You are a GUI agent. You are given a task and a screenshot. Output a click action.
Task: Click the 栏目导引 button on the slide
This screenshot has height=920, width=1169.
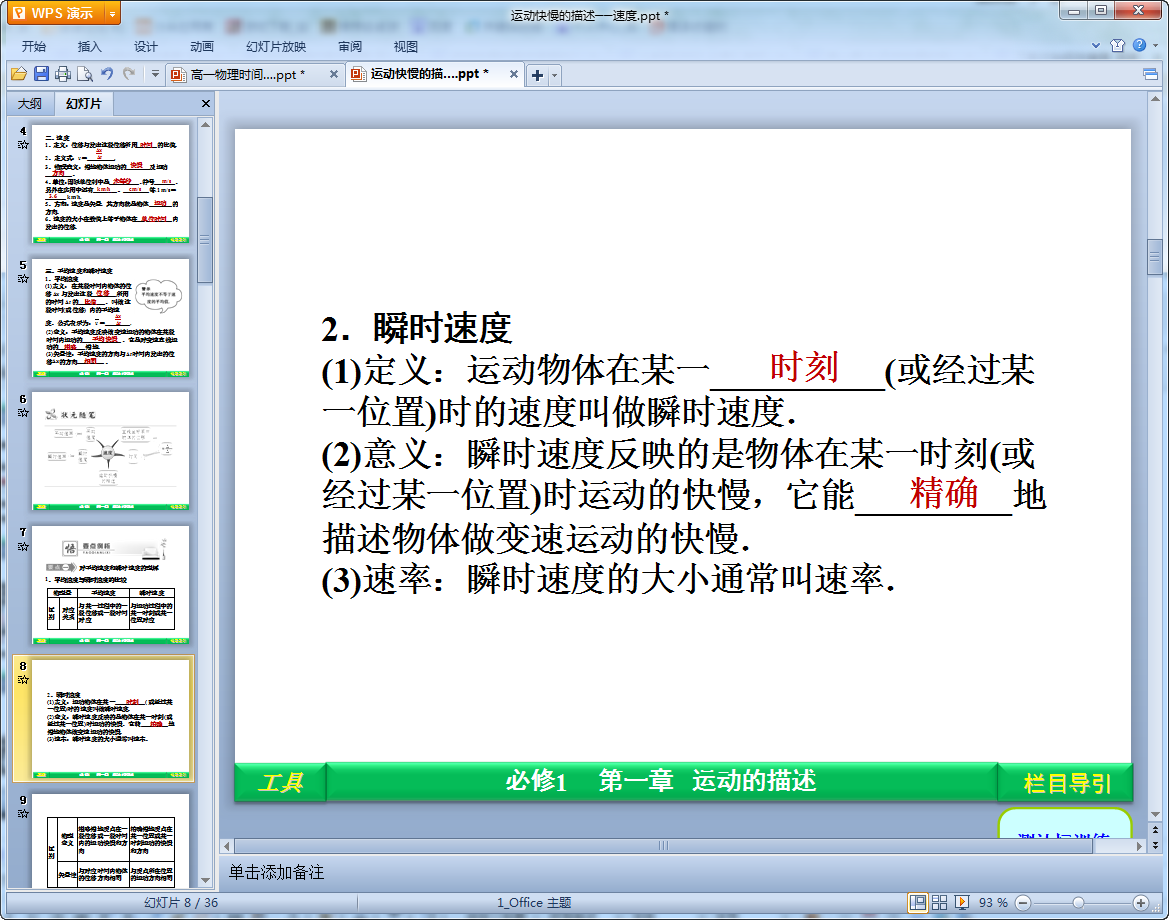point(1066,783)
